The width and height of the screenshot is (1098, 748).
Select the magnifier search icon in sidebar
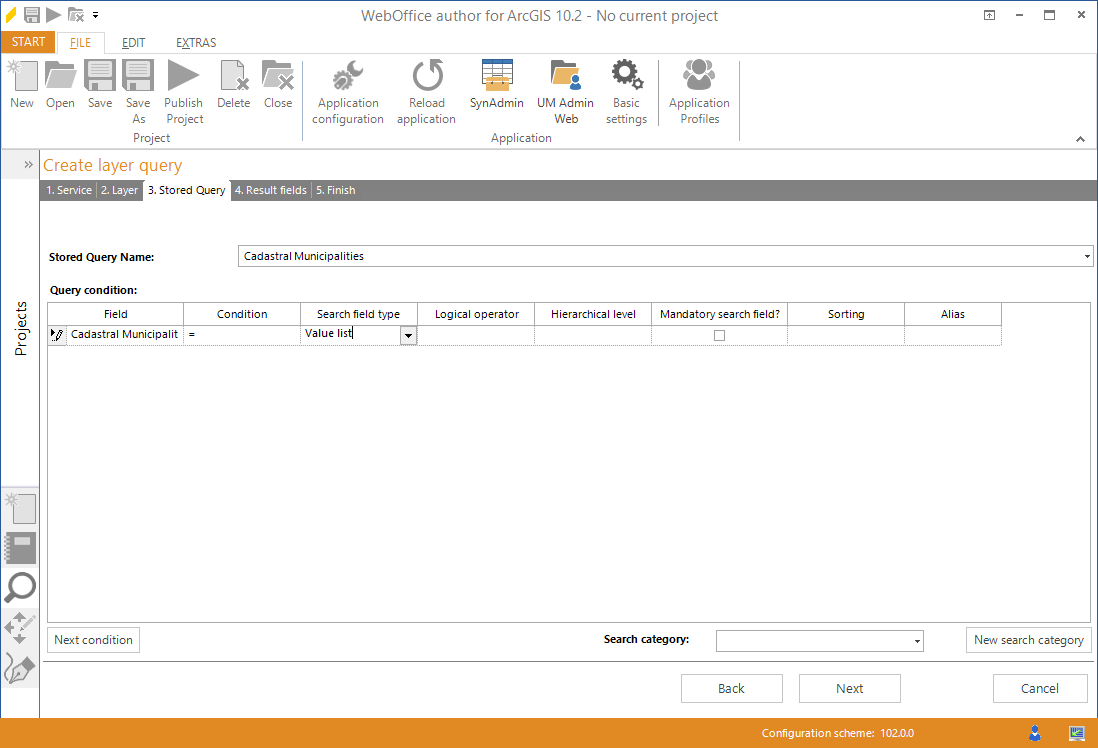pos(20,588)
